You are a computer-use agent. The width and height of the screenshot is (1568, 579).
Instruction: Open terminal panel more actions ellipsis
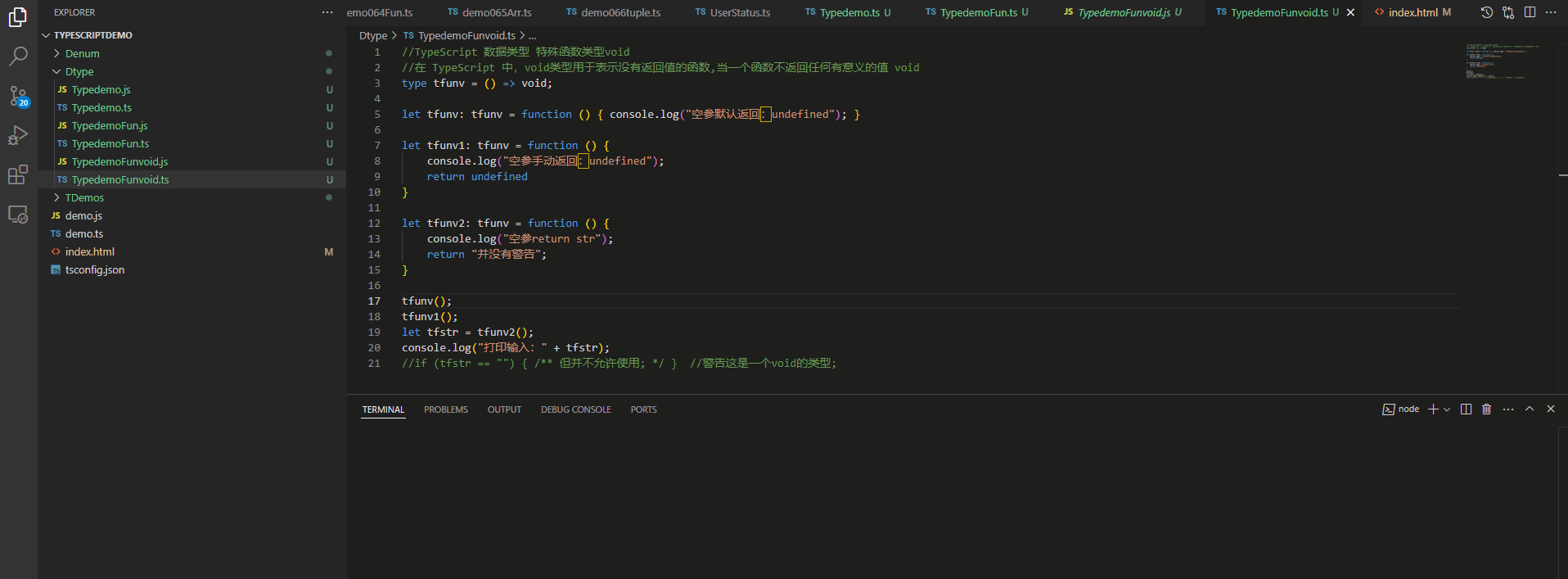point(1508,409)
